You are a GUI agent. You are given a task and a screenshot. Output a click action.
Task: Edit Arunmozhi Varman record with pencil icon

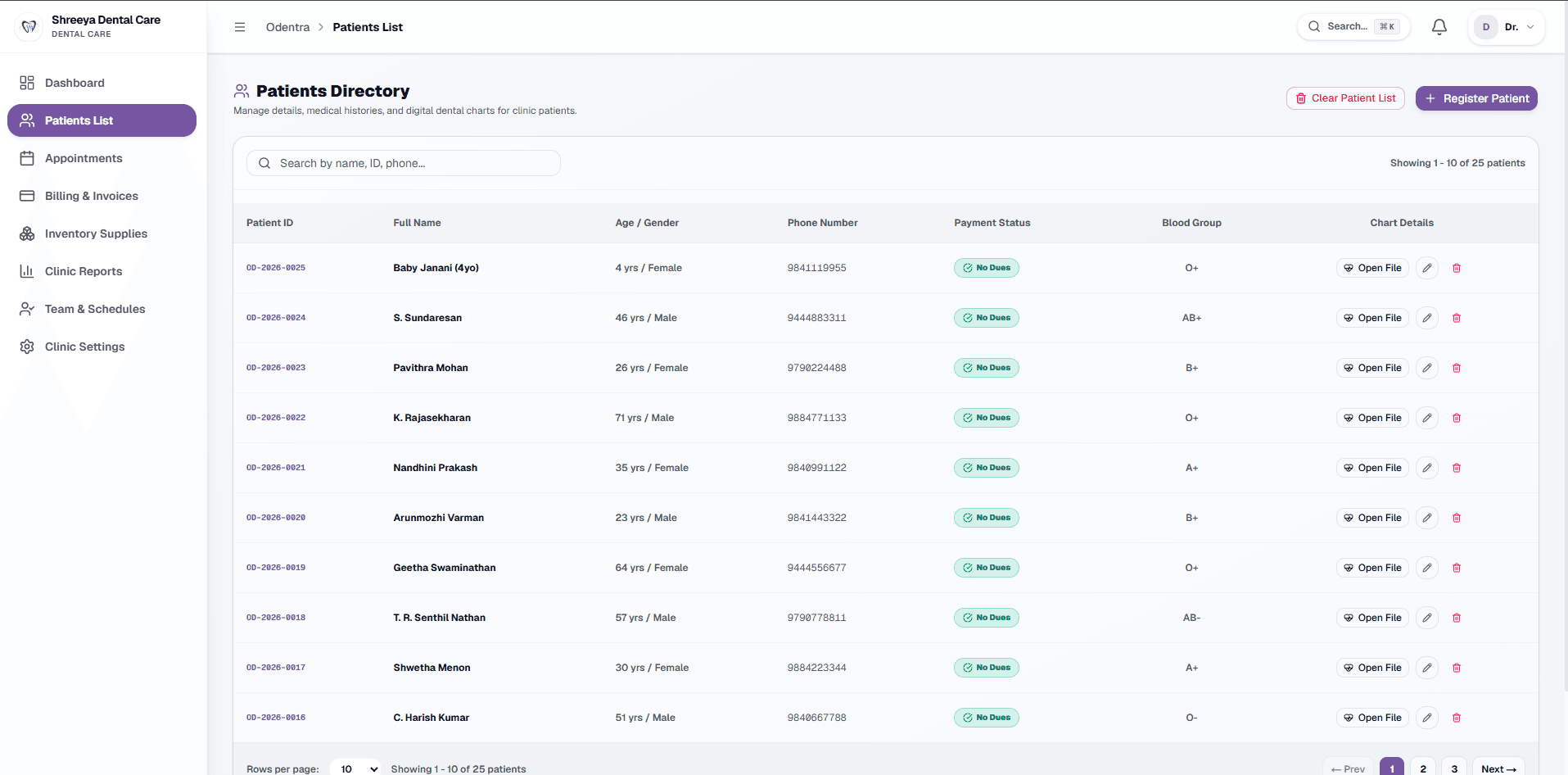(1427, 518)
